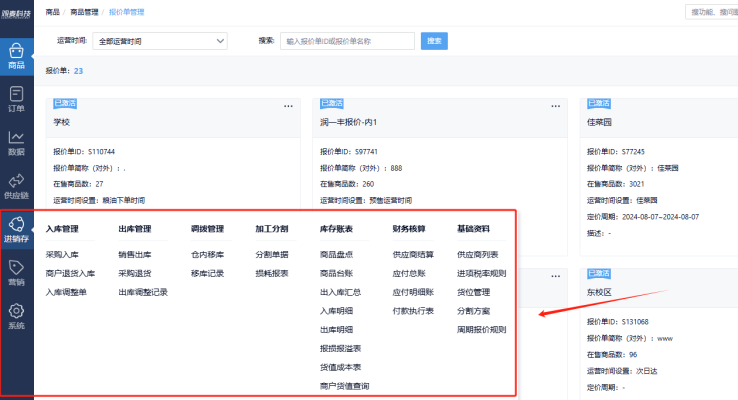Choose 周期报价规则 menu entry
738x400 pixels.
click(481, 329)
